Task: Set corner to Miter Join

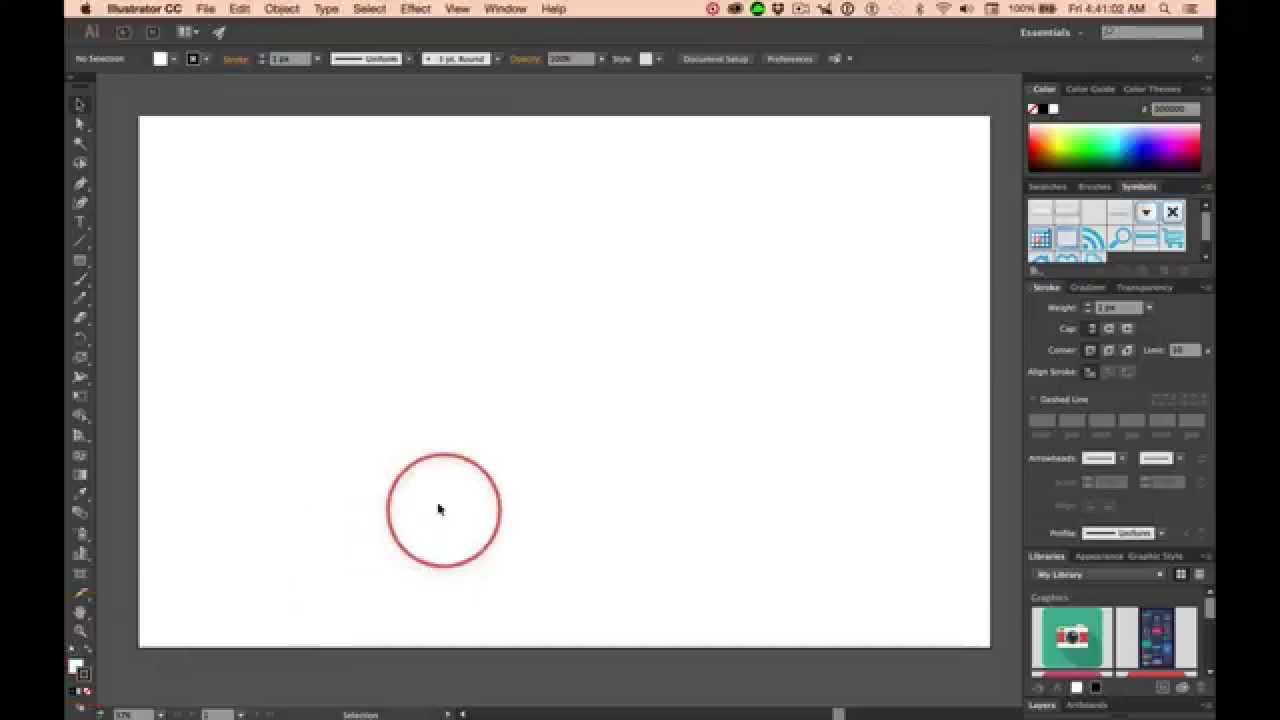Action: (1091, 350)
